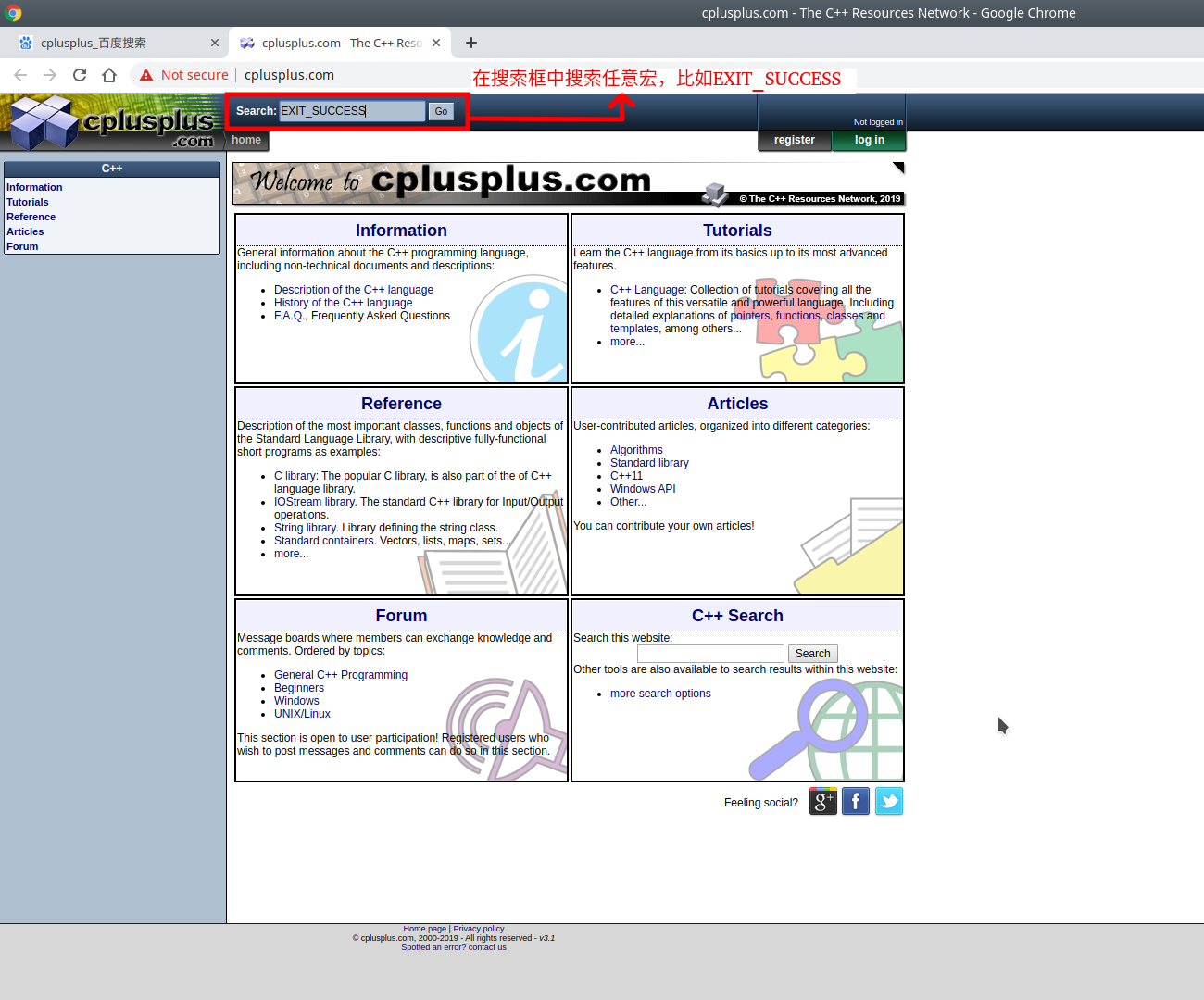This screenshot has height=1000, width=1204.
Task: Click the Not secure warning icon
Action: (146, 75)
